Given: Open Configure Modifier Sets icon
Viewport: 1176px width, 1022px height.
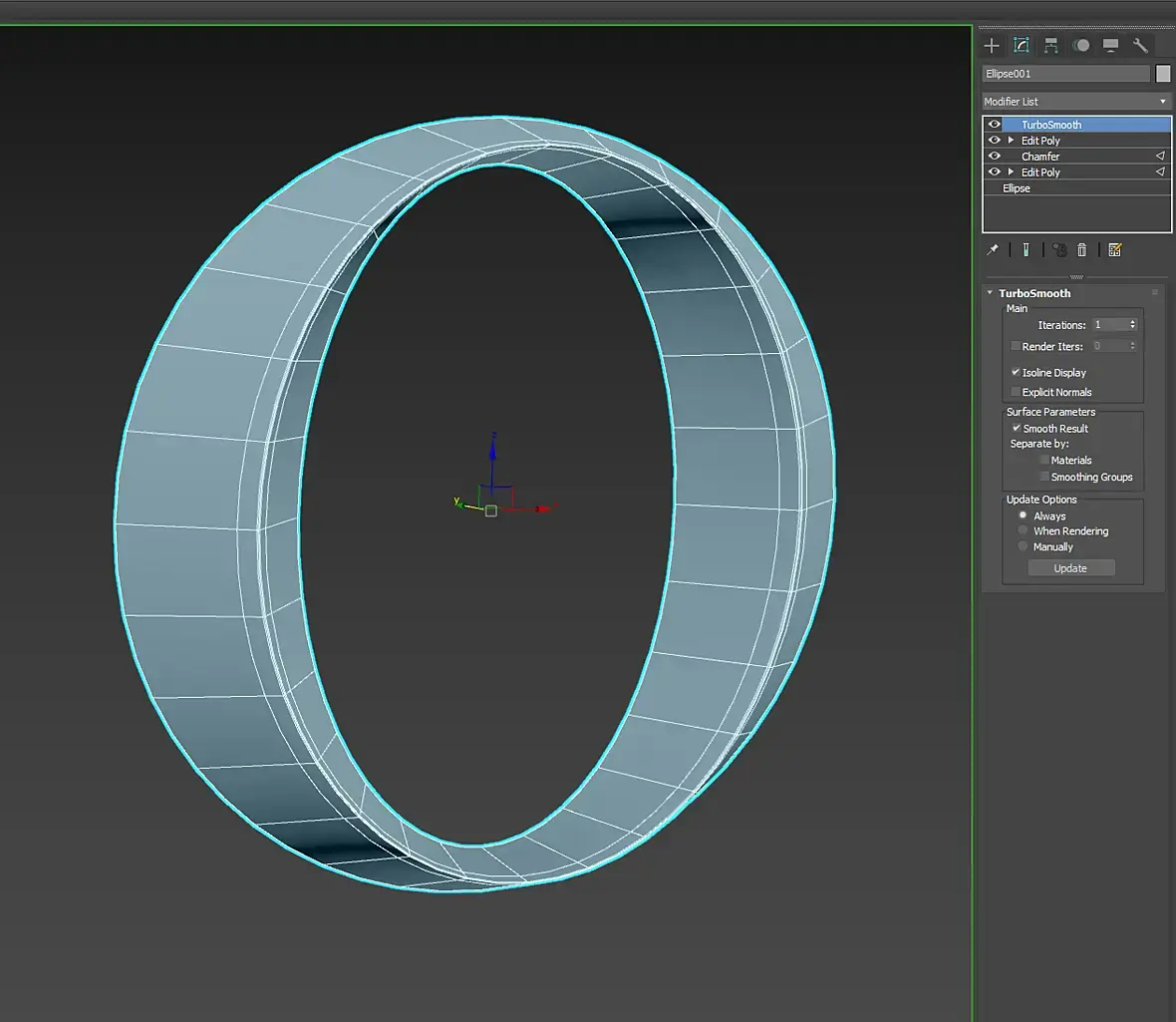Looking at the screenshot, I should coord(1115,250).
